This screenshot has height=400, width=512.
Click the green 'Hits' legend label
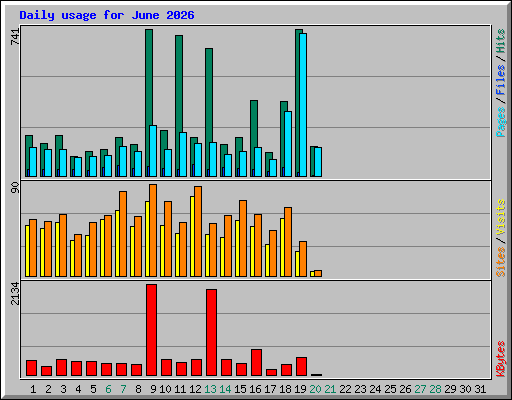pos(501,41)
